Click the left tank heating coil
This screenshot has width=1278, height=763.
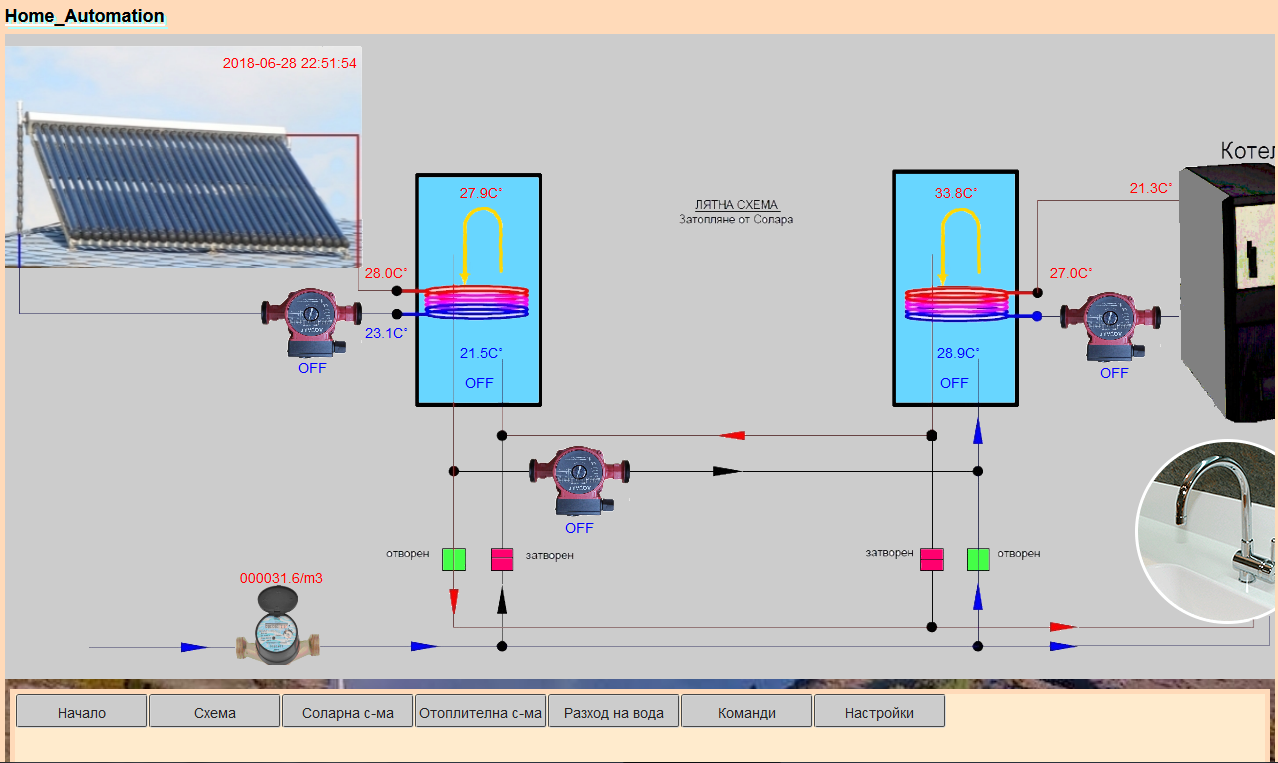[477, 301]
